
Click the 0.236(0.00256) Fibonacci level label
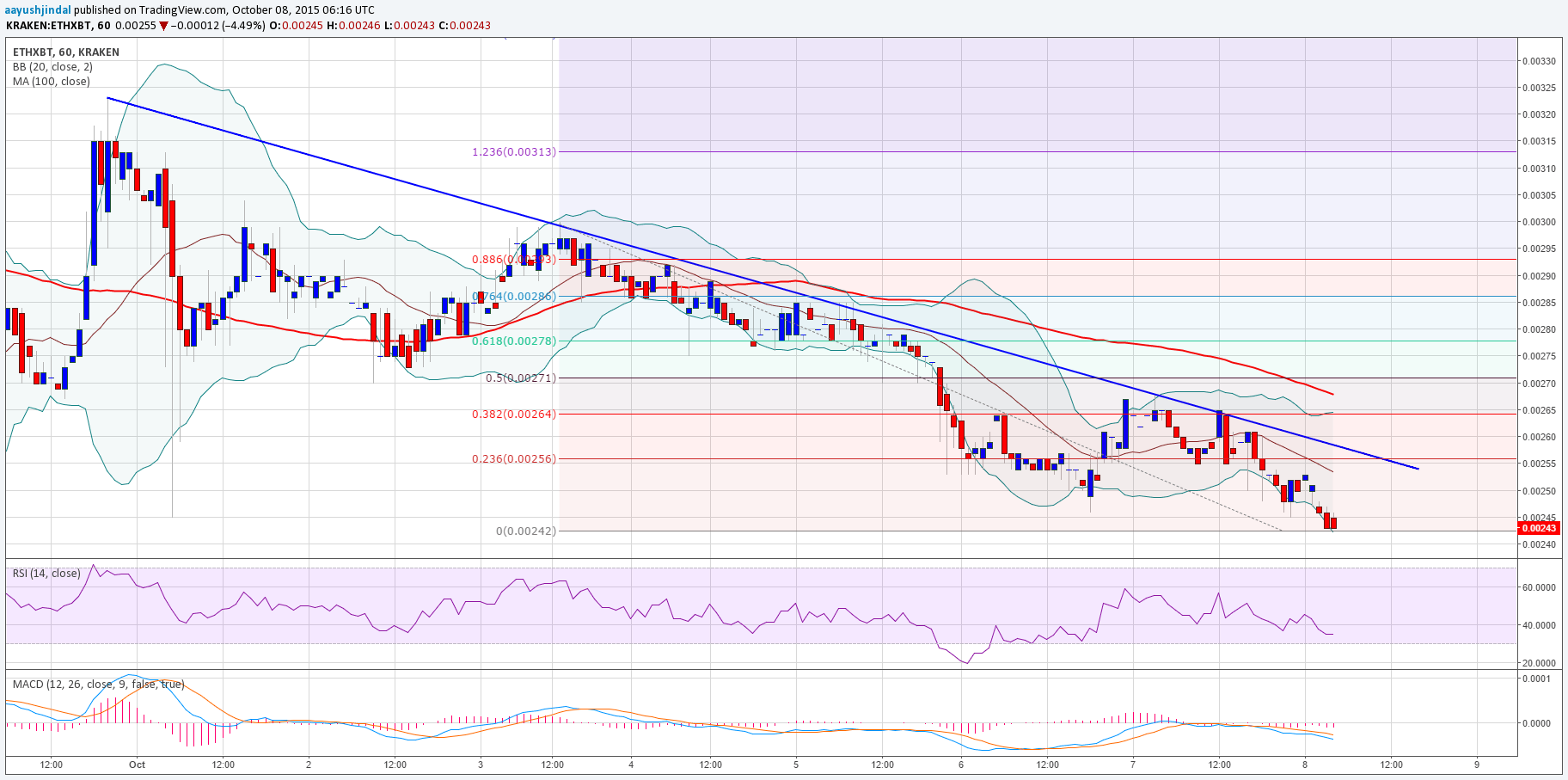click(514, 459)
